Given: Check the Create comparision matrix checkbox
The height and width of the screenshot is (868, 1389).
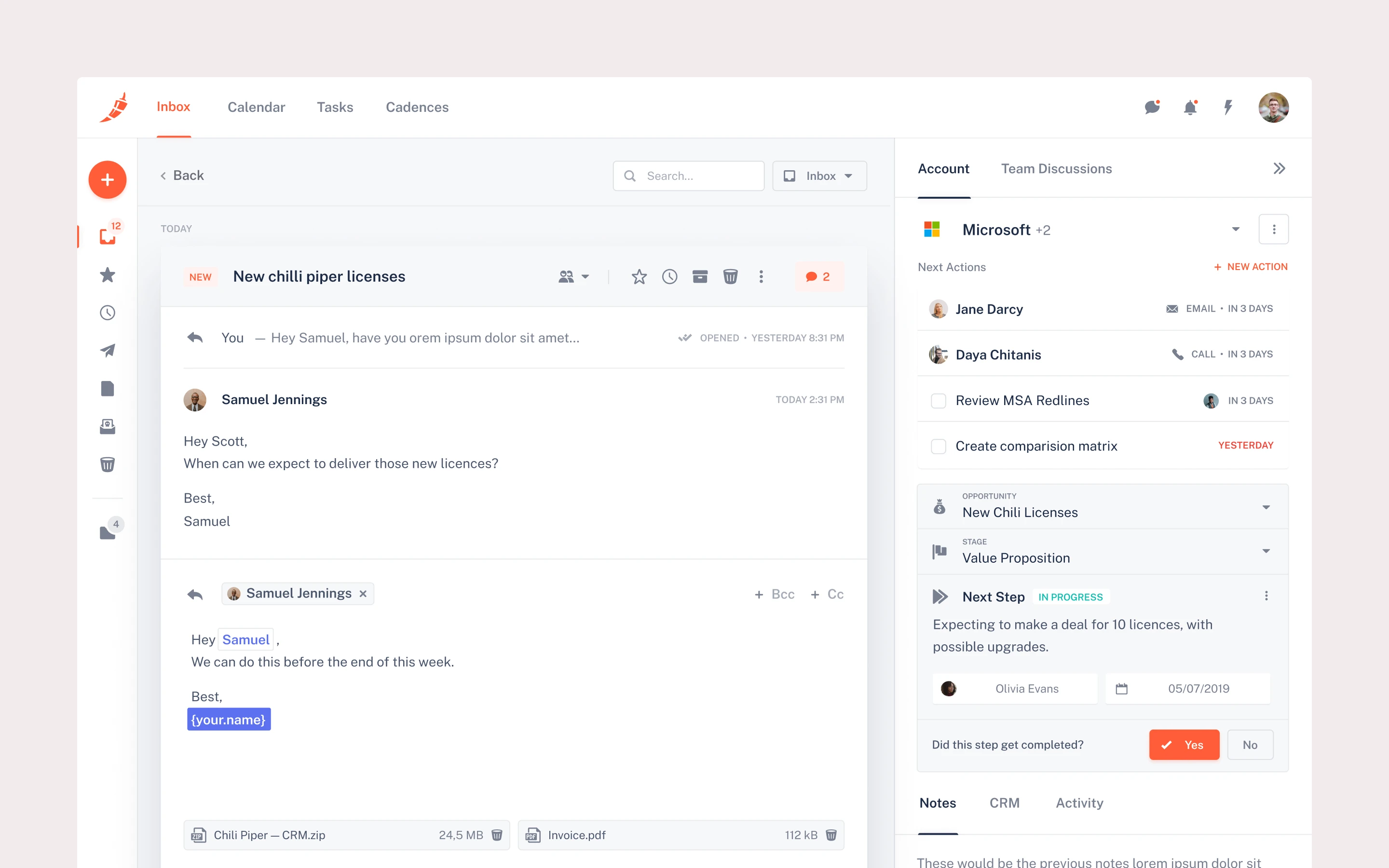Looking at the screenshot, I should (x=939, y=446).
